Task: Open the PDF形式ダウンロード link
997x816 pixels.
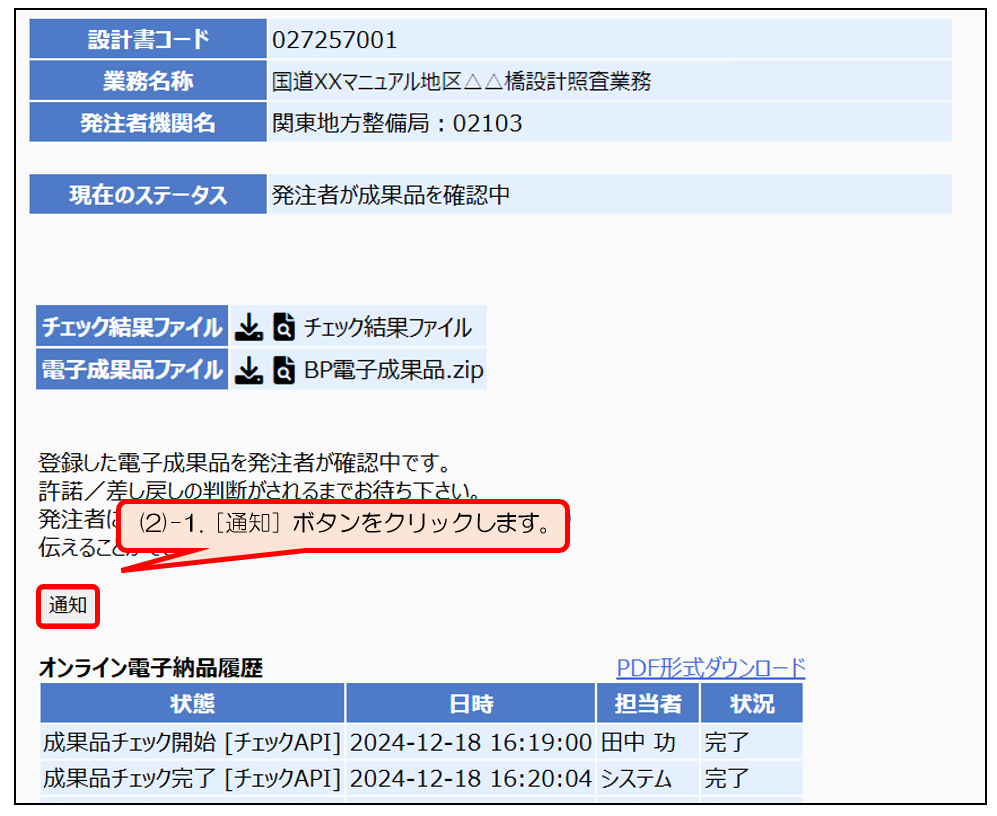Action: (710, 668)
